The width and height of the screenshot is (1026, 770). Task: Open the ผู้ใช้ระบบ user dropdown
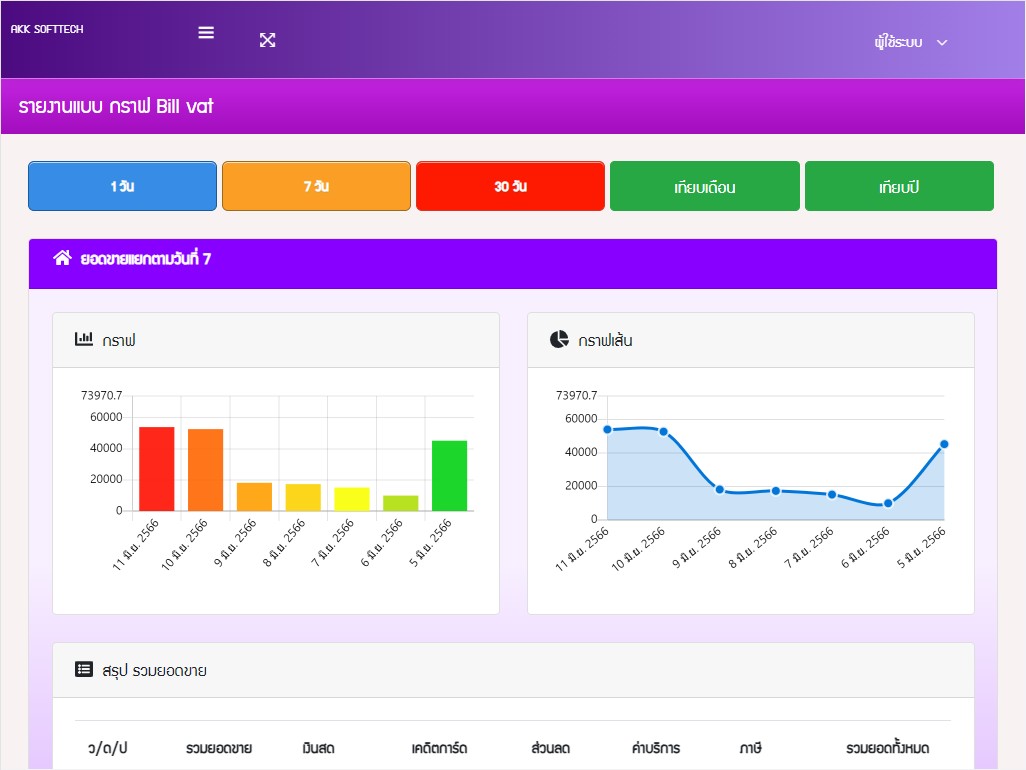pyautogui.click(x=897, y=42)
